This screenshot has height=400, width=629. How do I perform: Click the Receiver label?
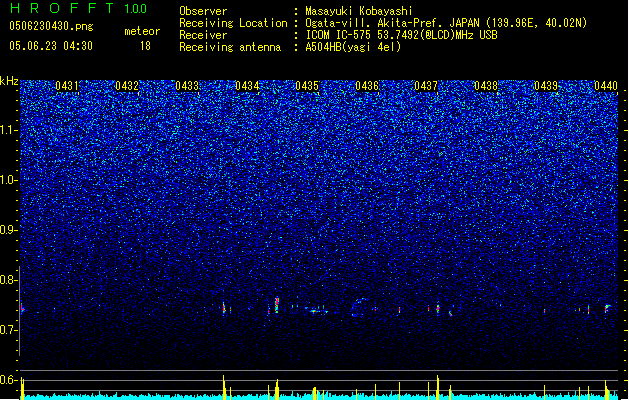click(203, 35)
